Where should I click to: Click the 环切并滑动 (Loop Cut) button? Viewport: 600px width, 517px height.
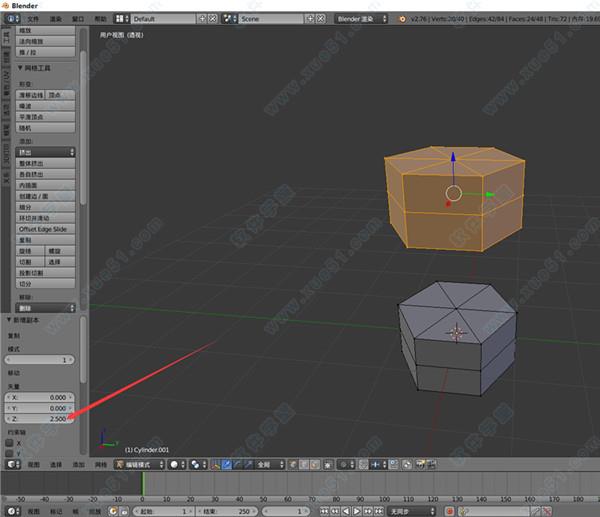pyautogui.click(x=45, y=218)
